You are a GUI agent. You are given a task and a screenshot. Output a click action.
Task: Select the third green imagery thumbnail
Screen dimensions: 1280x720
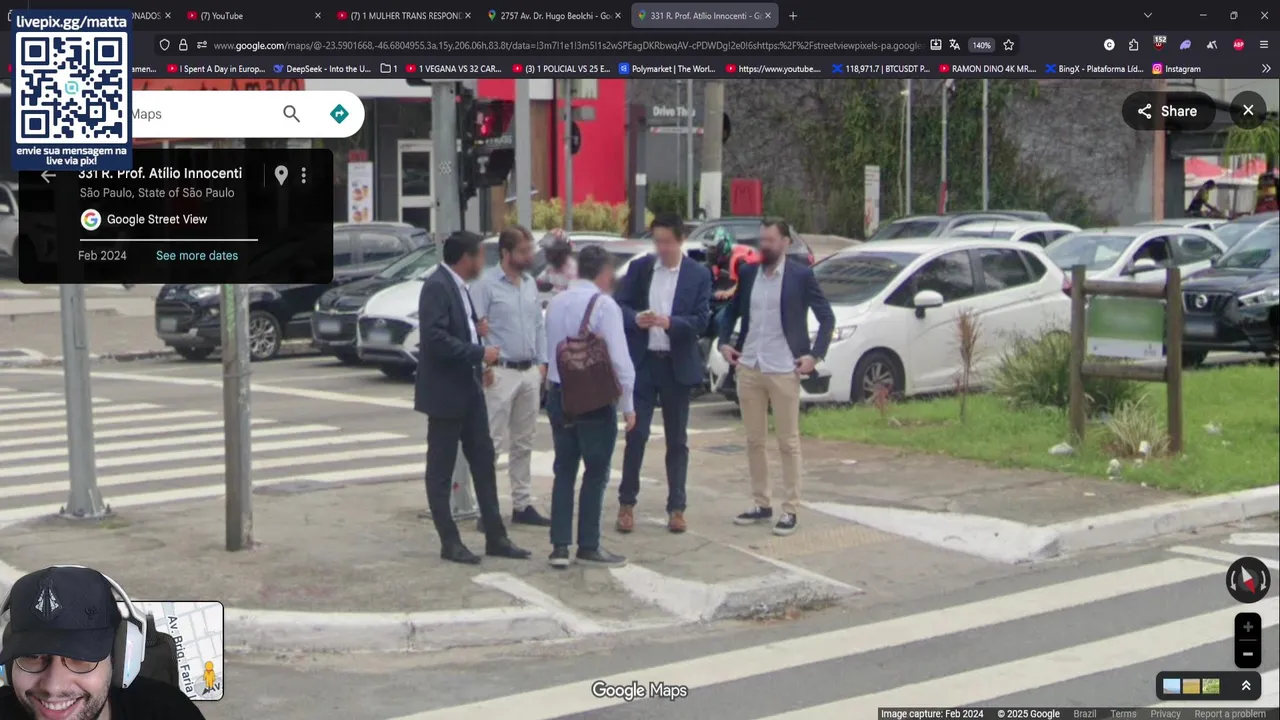pyautogui.click(x=1211, y=686)
